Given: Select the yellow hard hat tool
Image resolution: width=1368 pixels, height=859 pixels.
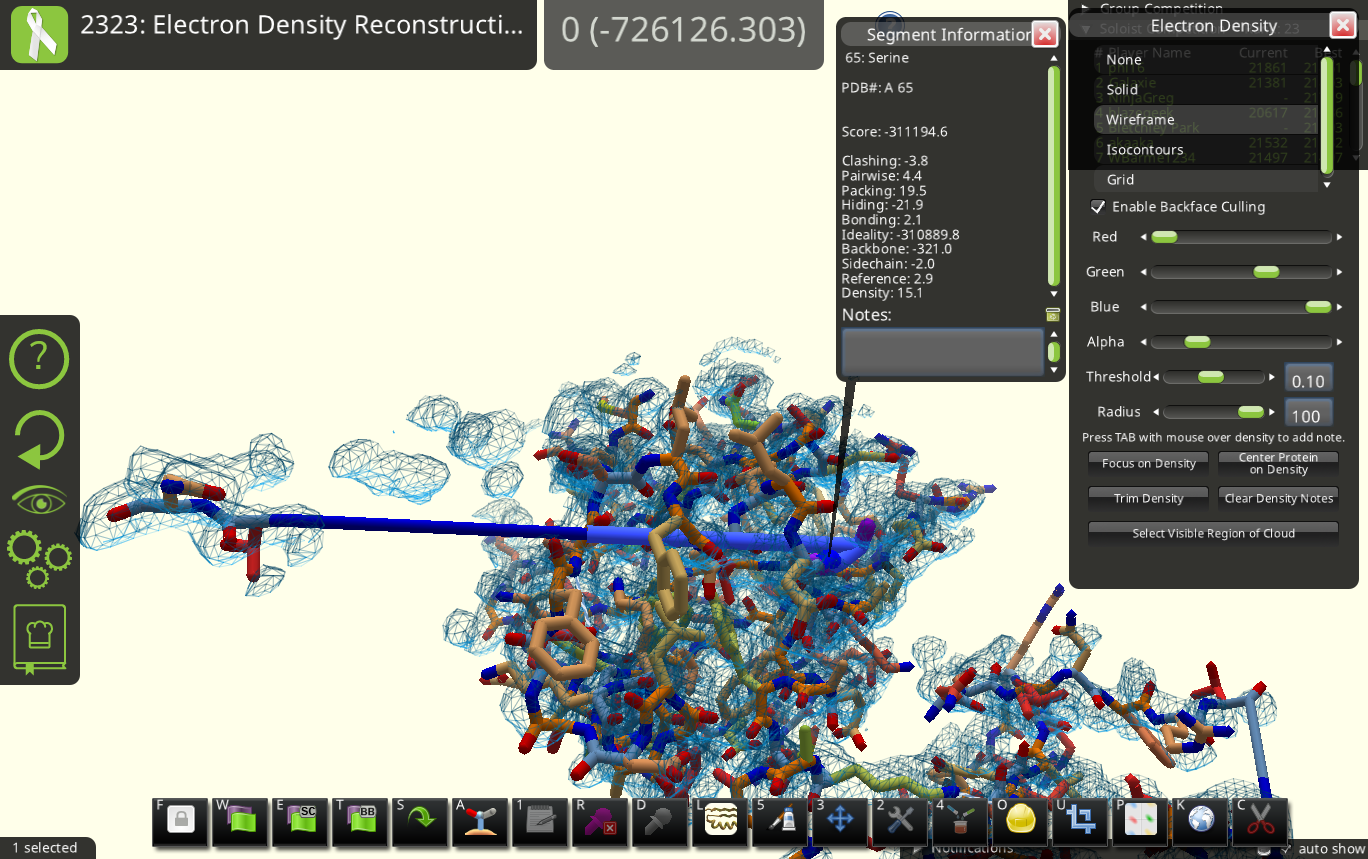Looking at the screenshot, I should coord(1020,821).
